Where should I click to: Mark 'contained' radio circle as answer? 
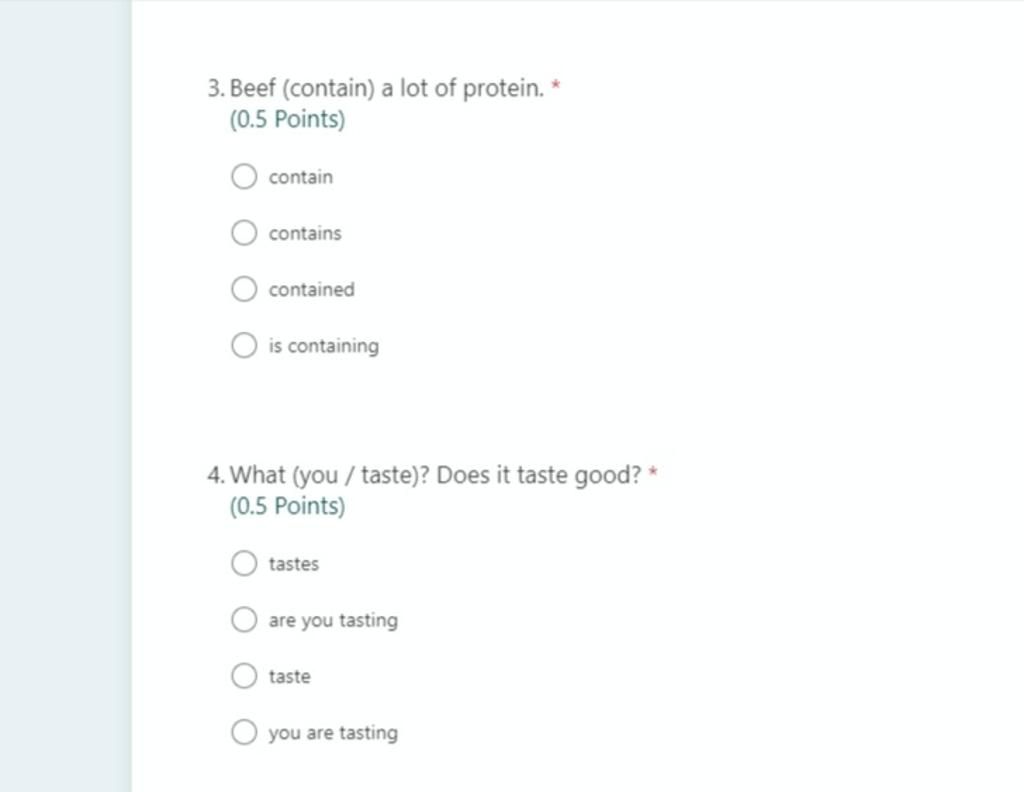pyautogui.click(x=244, y=289)
